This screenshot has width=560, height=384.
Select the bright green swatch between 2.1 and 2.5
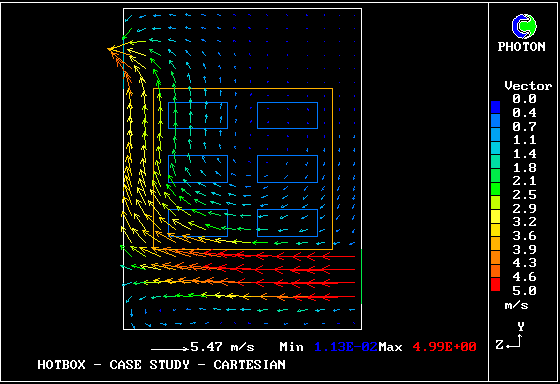[495, 189]
